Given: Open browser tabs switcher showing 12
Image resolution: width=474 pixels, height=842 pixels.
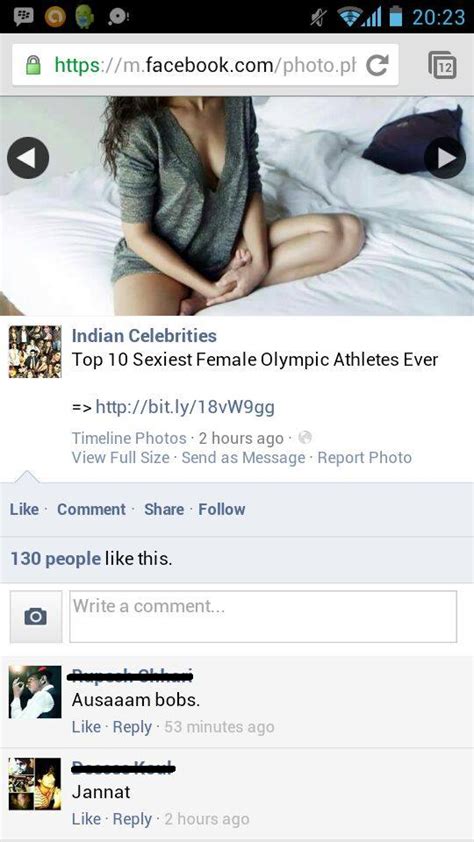Looking at the screenshot, I should coord(443,66).
